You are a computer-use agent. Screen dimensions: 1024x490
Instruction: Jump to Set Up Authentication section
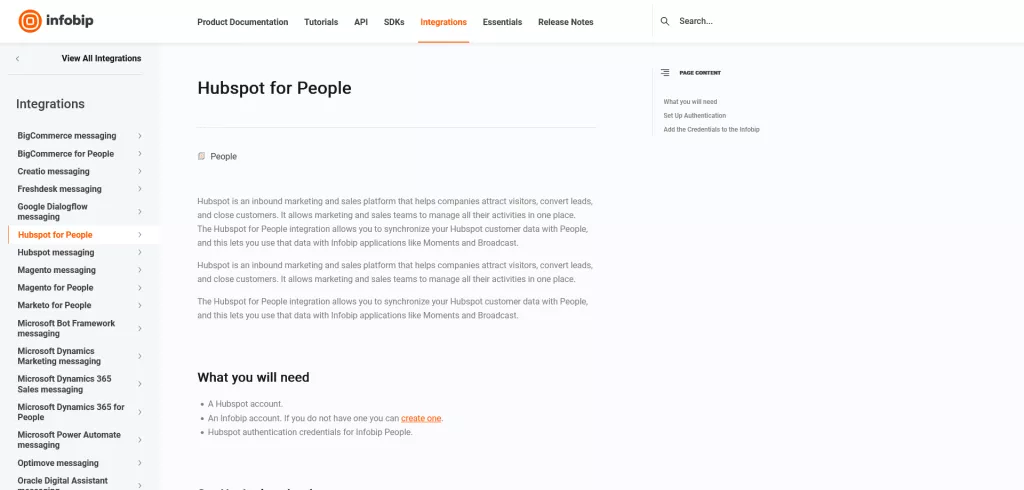(x=694, y=116)
